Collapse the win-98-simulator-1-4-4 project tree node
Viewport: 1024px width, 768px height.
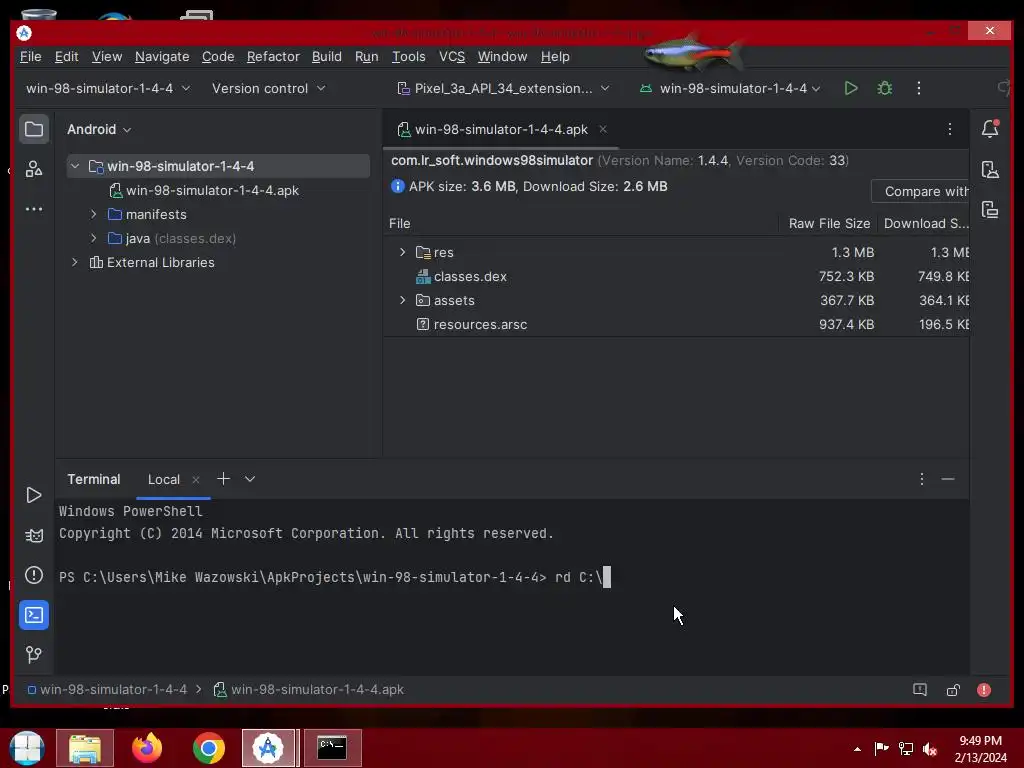(x=75, y=166)
